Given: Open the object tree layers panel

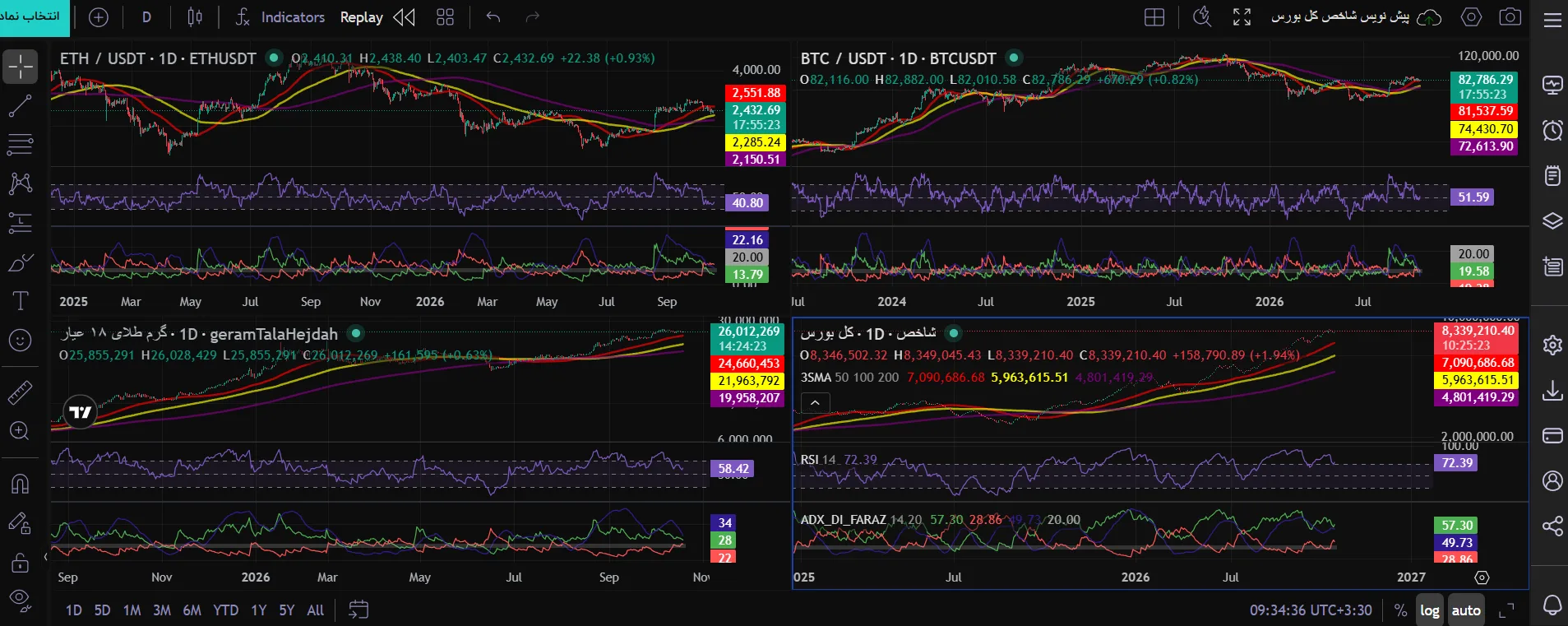Looking at the screenshot, I should pyautogui.click(x=1552, y=221).
